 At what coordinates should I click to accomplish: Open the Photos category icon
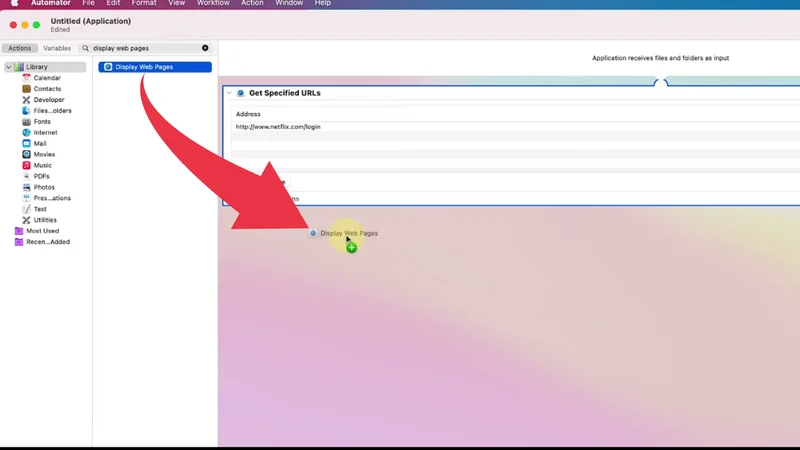[27, 187]
